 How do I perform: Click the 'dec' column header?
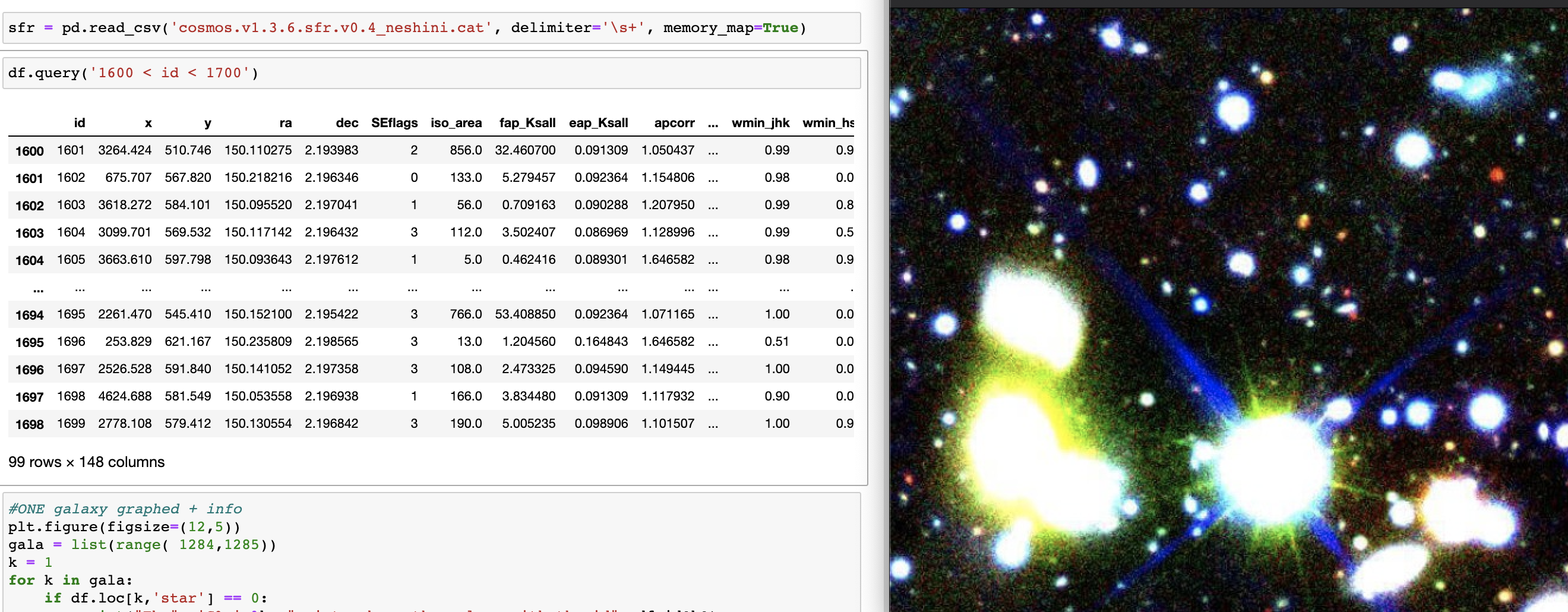click(x=347, y=123)
